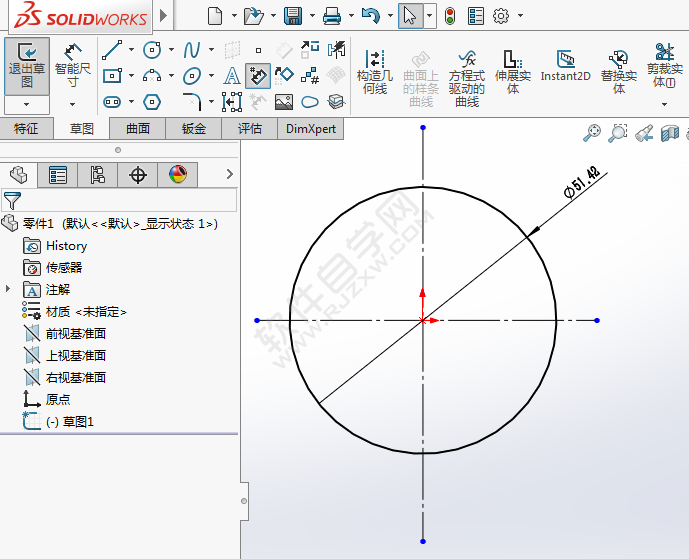The height and width of the screenshot is (559, 689).
Task: Activate the sketch Text tool
Action: [232, 76]
